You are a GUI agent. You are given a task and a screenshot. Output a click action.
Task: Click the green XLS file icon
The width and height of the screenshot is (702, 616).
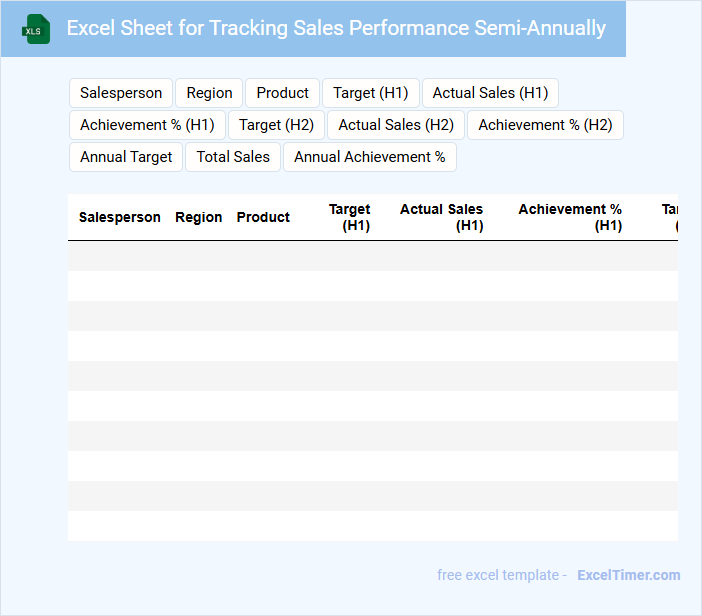36,29
